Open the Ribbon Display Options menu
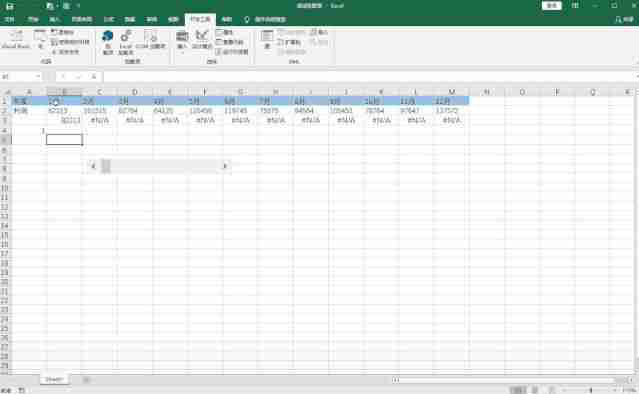639x394 pixels. coord(575,6)
